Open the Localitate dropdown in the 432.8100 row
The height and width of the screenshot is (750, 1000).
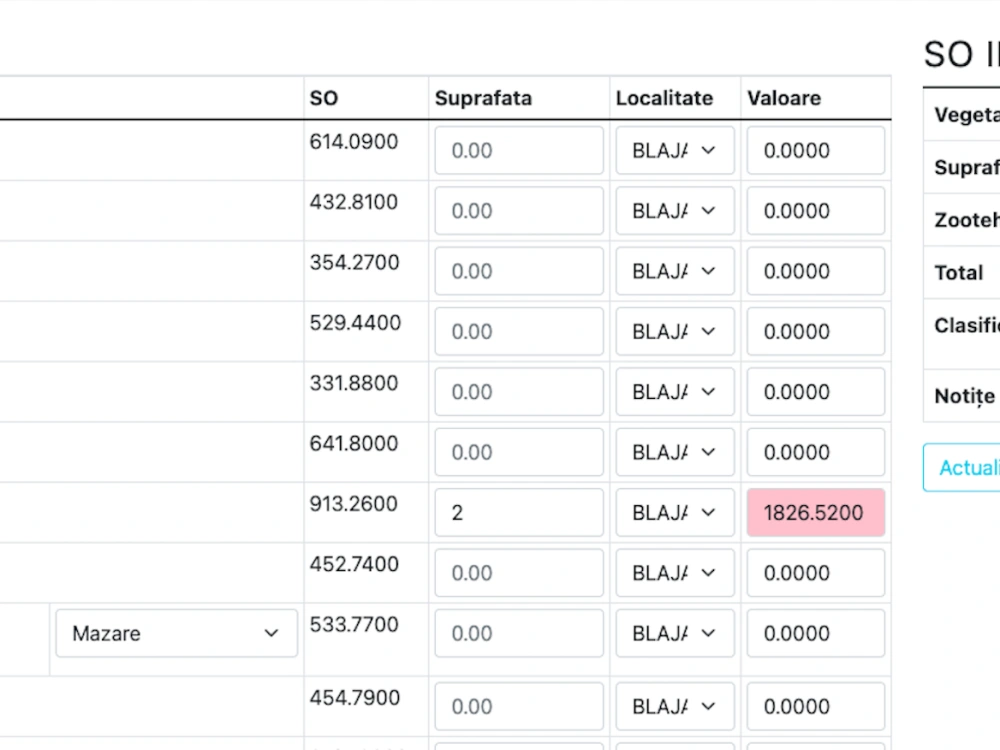click(675, 211)
